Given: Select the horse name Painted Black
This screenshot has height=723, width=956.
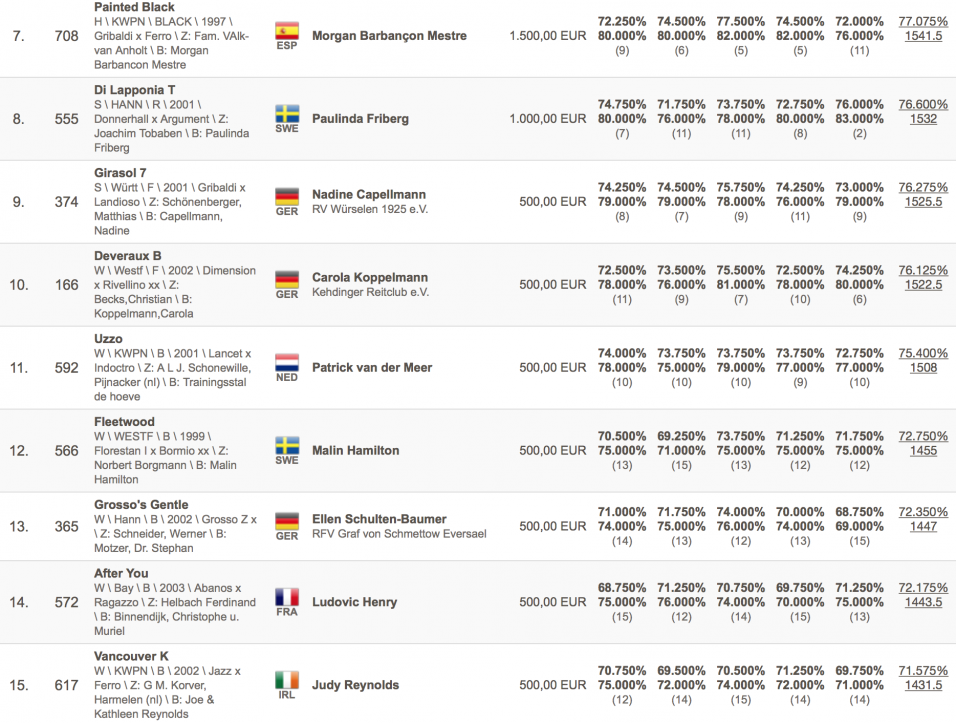Looking at the screenshot, I should tap(134, 8).
